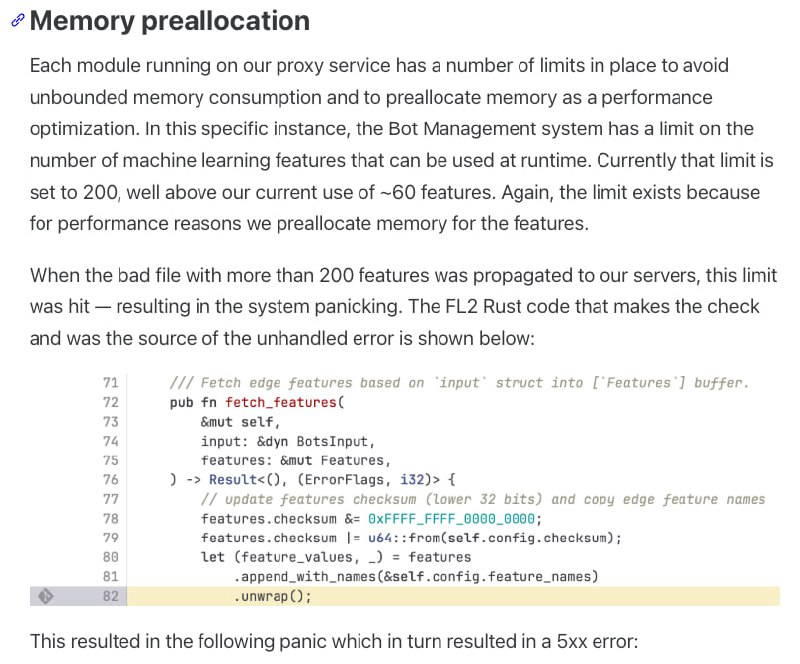Viewport: 800px width, 664px height.
Task: Click the u64::from checksum code line
Action: coord(411,538)
